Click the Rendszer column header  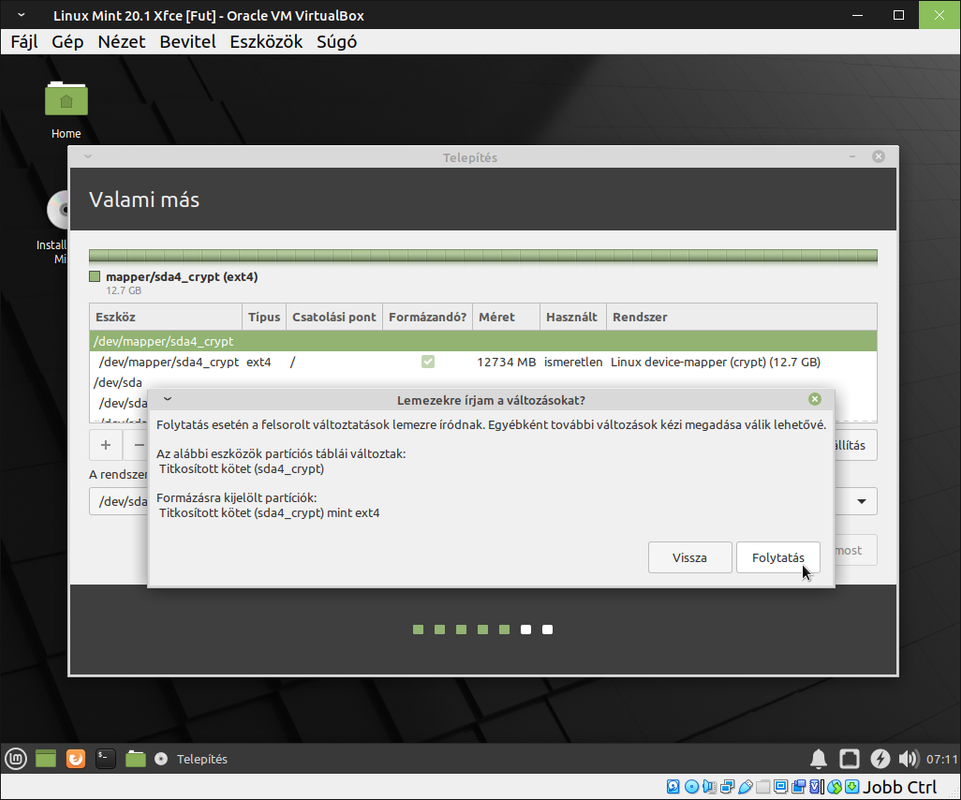coord(742,317)
